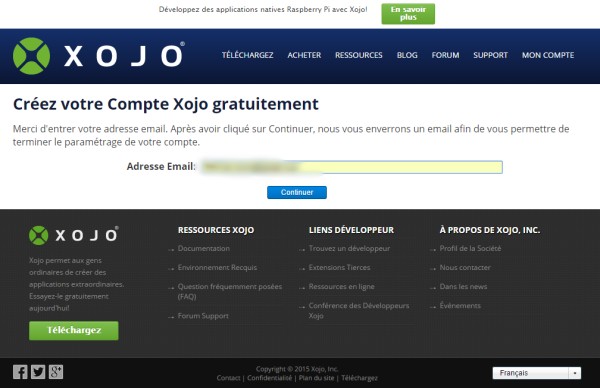The image size is (600, 388).
Task: Click the Continuer button
Action: (x=297, y=192)
